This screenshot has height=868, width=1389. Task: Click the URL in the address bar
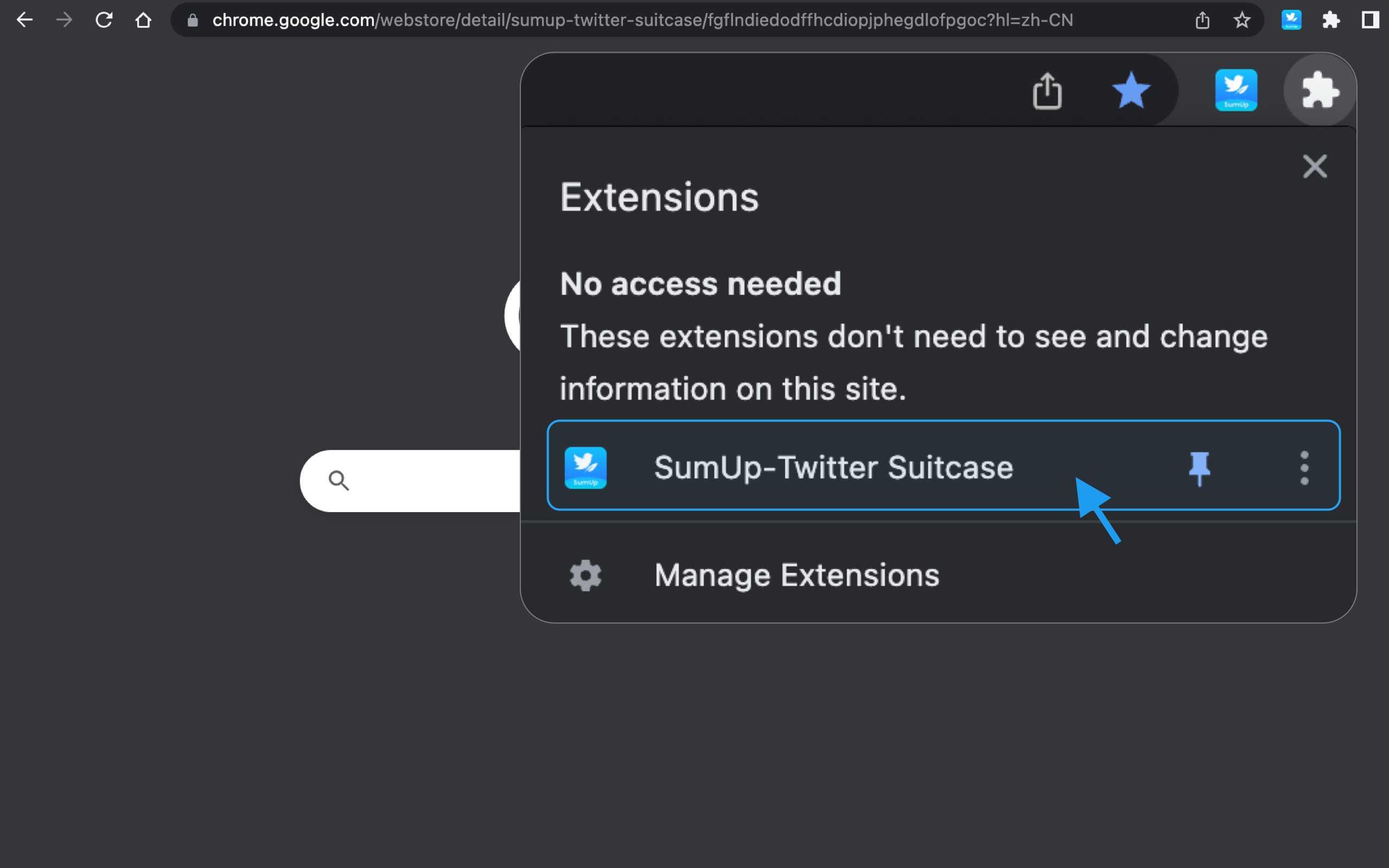click(x=642, y=20)
